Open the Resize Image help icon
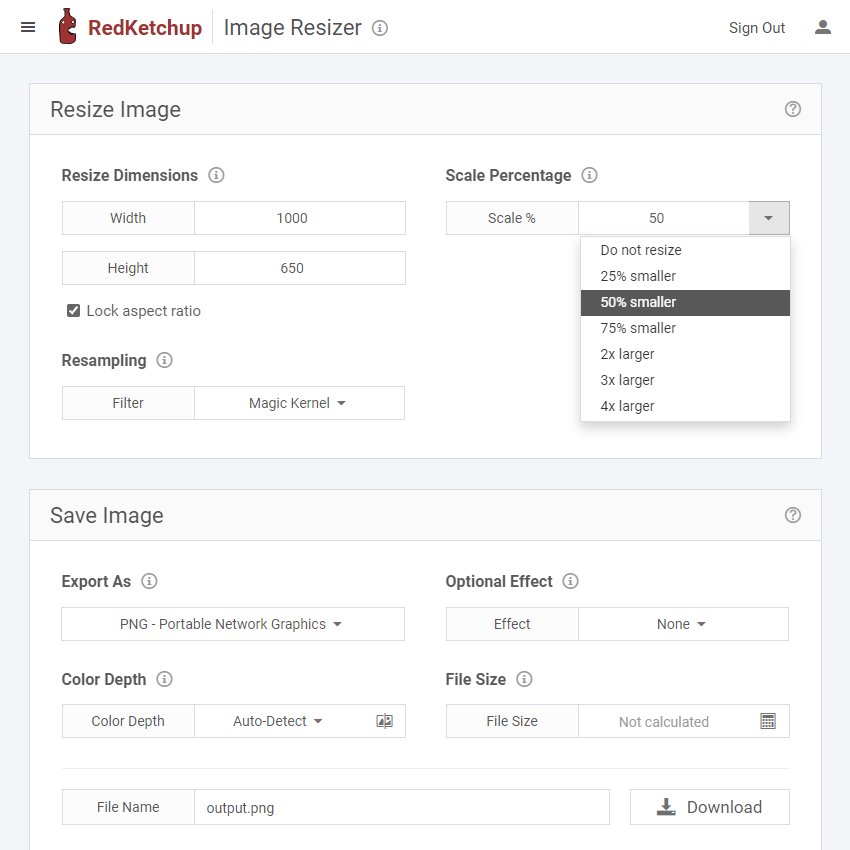850x850 pixels. point(792,109)
